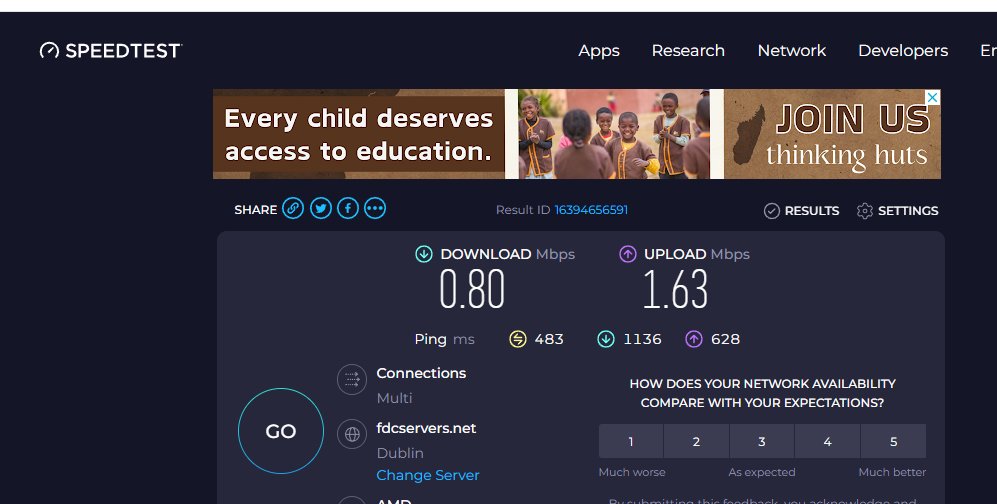This screenshot has width=997, height=504.
Task: Rate network availability as 5
Action: tap(893, 441)
